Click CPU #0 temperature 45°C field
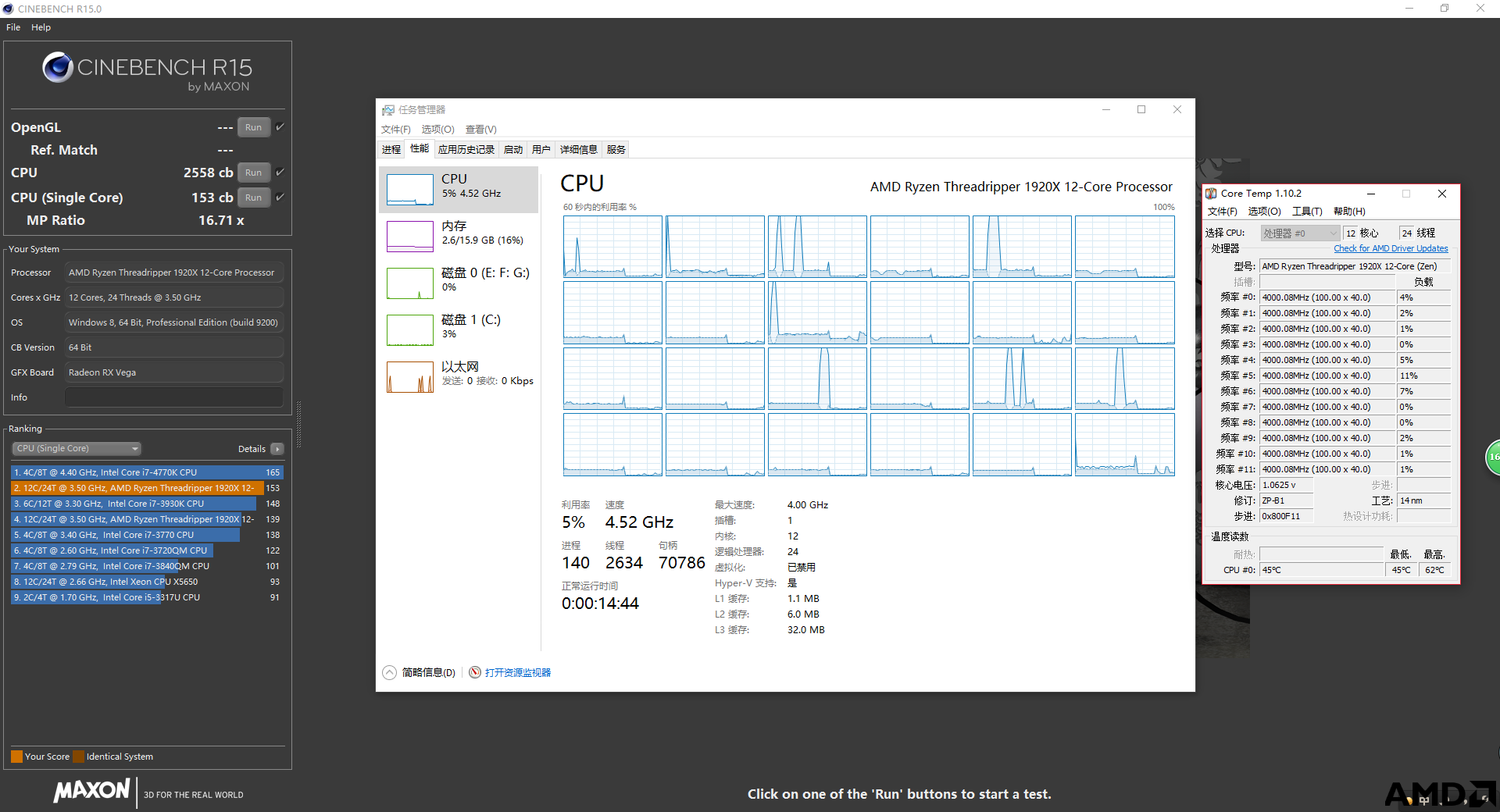The width and height of the screenshot is (1500, 812). click(1321, 570)
